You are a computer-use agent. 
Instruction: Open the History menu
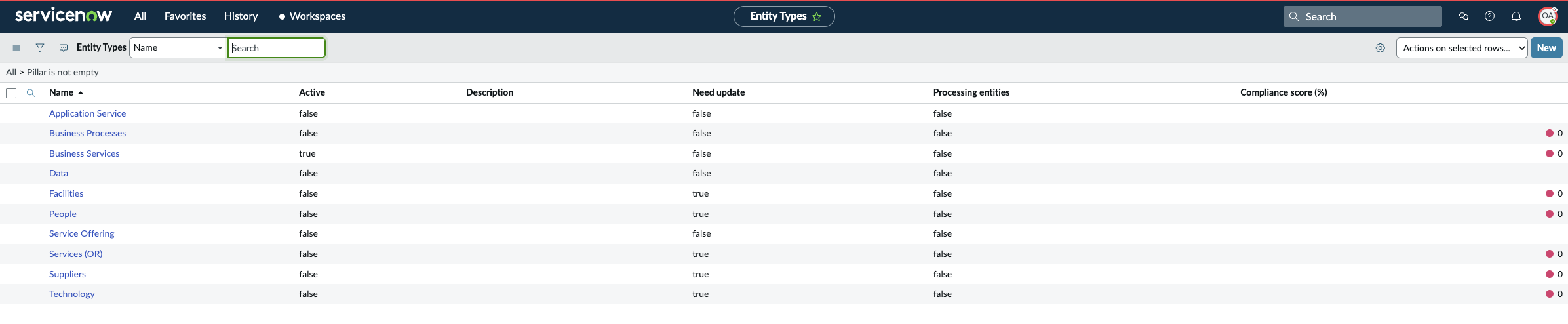click(241, 16)
